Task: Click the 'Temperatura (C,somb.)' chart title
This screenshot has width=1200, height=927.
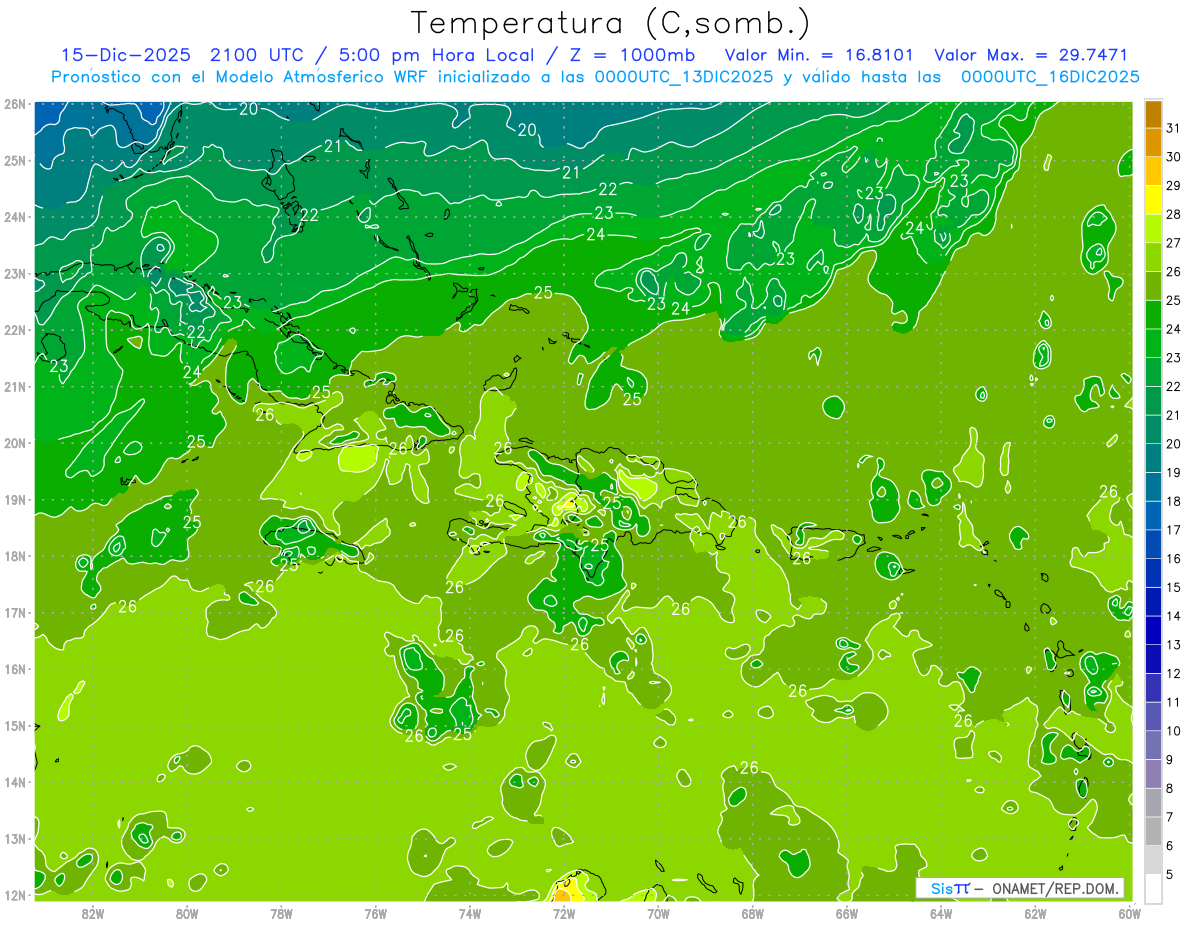Action: [x=611, y=23]
